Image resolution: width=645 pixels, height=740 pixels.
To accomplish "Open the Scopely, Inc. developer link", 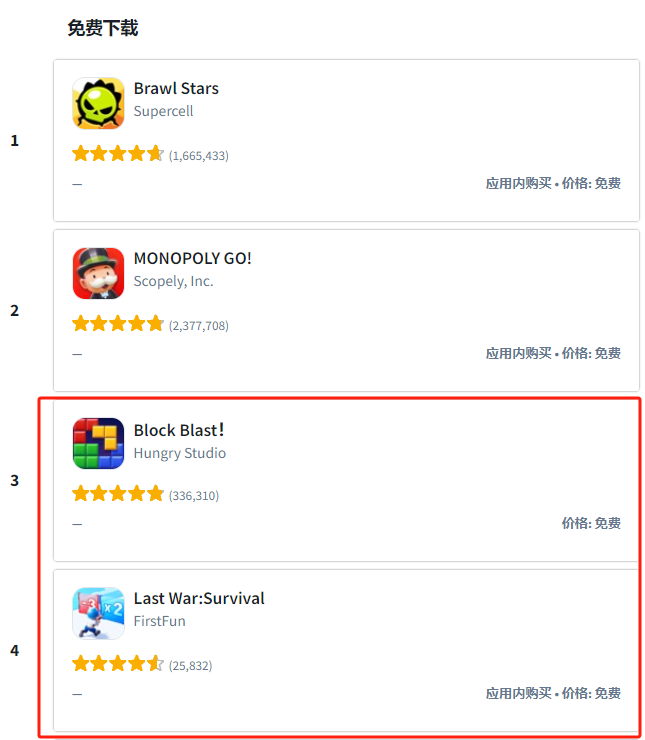I will pos(174,281).
